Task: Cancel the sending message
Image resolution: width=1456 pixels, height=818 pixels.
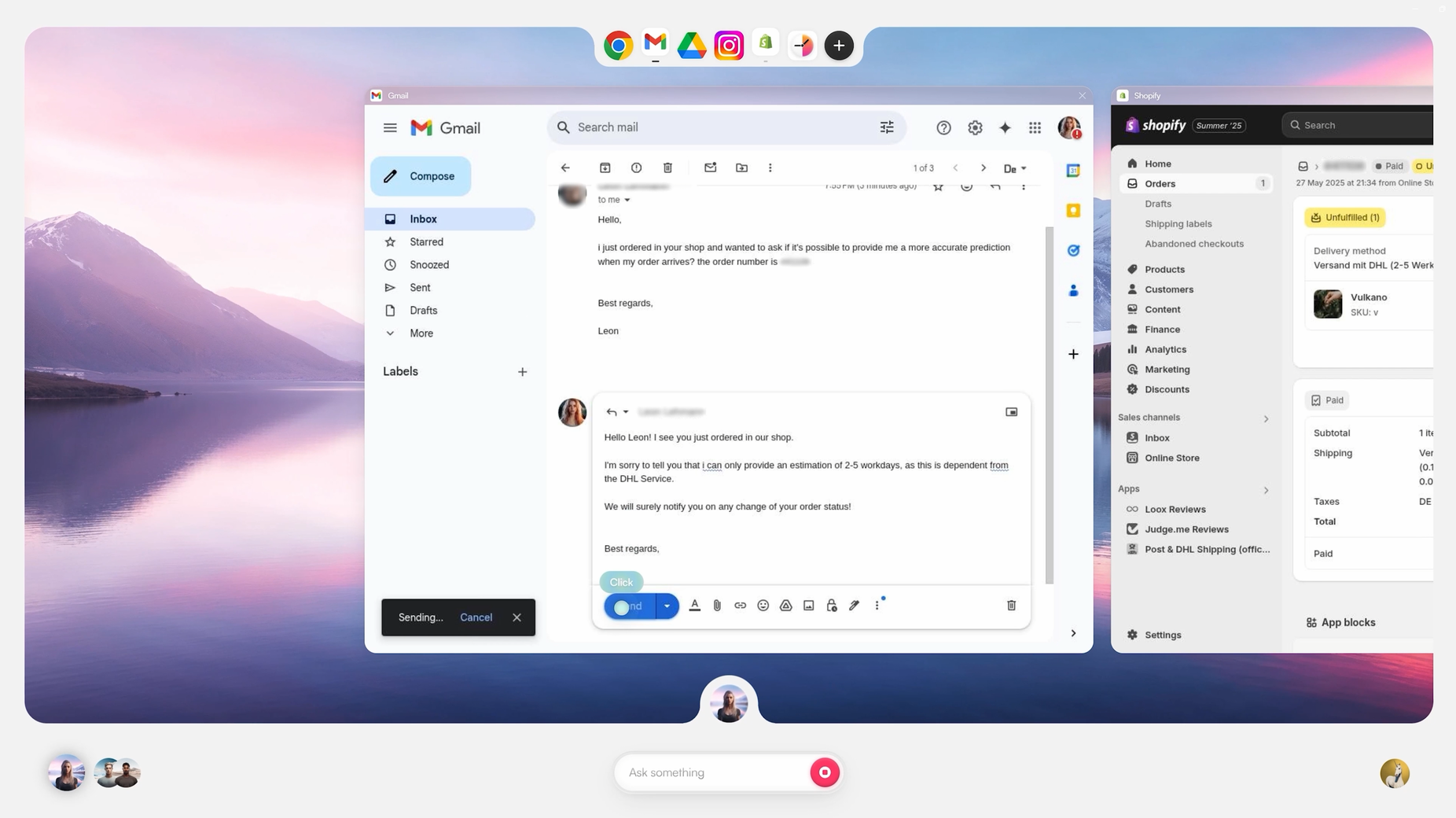Action: [x=476, y=617]
